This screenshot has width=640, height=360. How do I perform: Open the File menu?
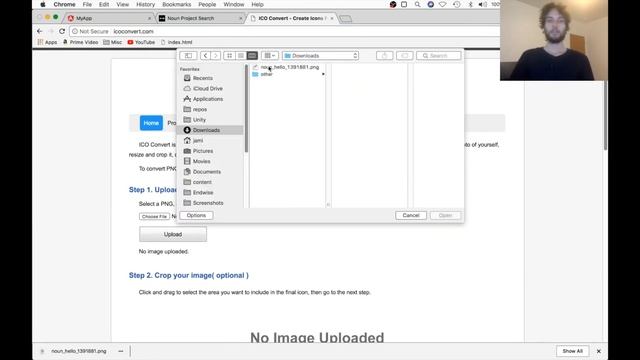pyautogui.click(x=87, y=4)
